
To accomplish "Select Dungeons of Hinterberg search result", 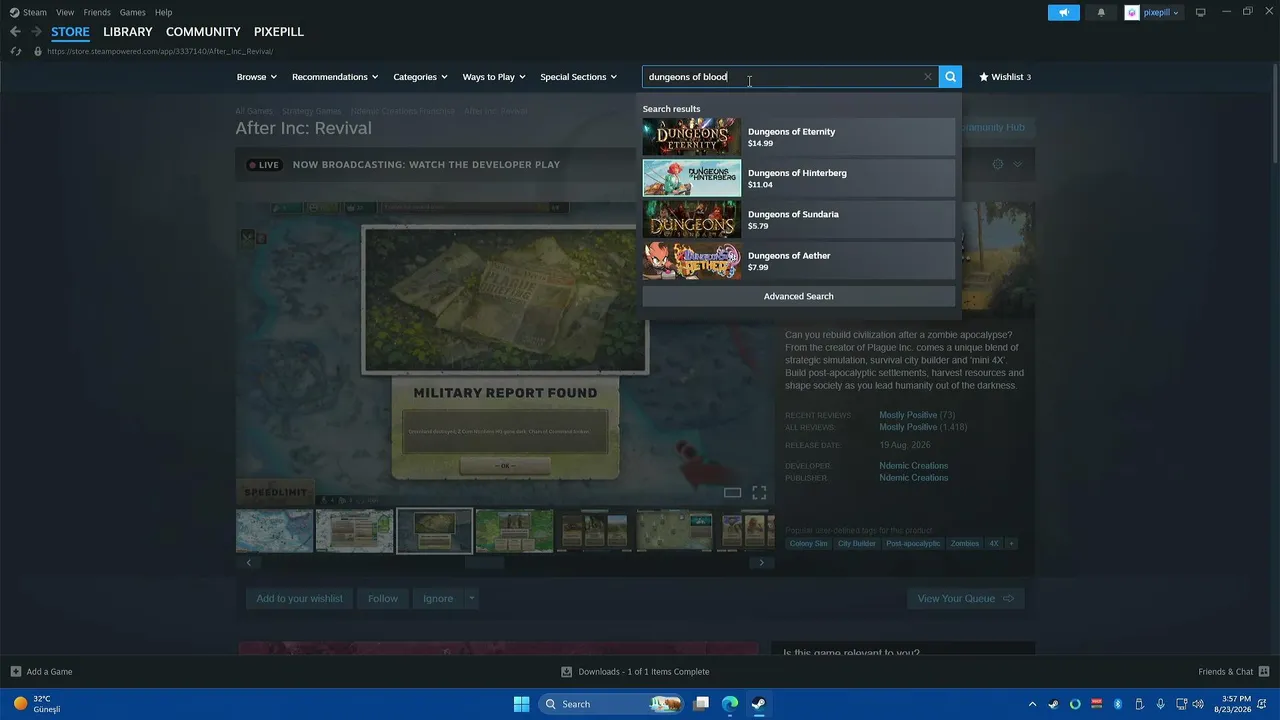I will pos(799,178).
